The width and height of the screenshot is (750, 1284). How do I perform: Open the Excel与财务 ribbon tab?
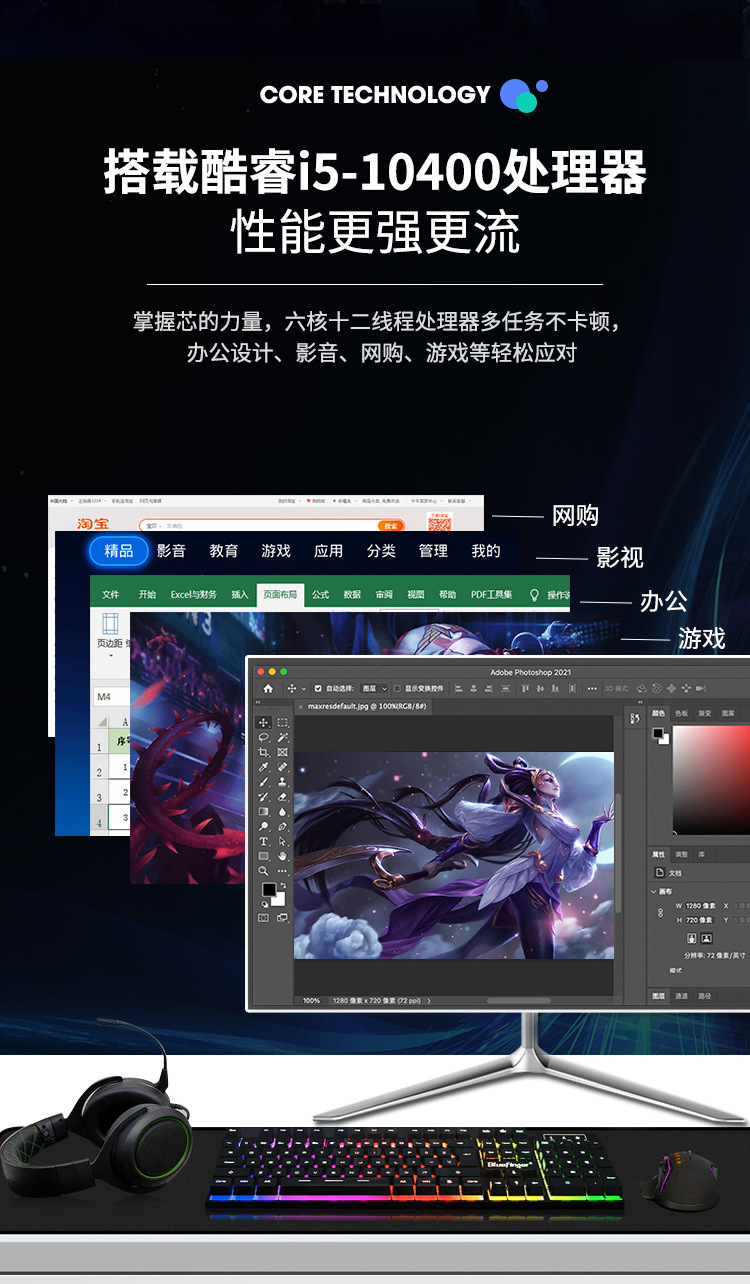[x=193, y=594]
